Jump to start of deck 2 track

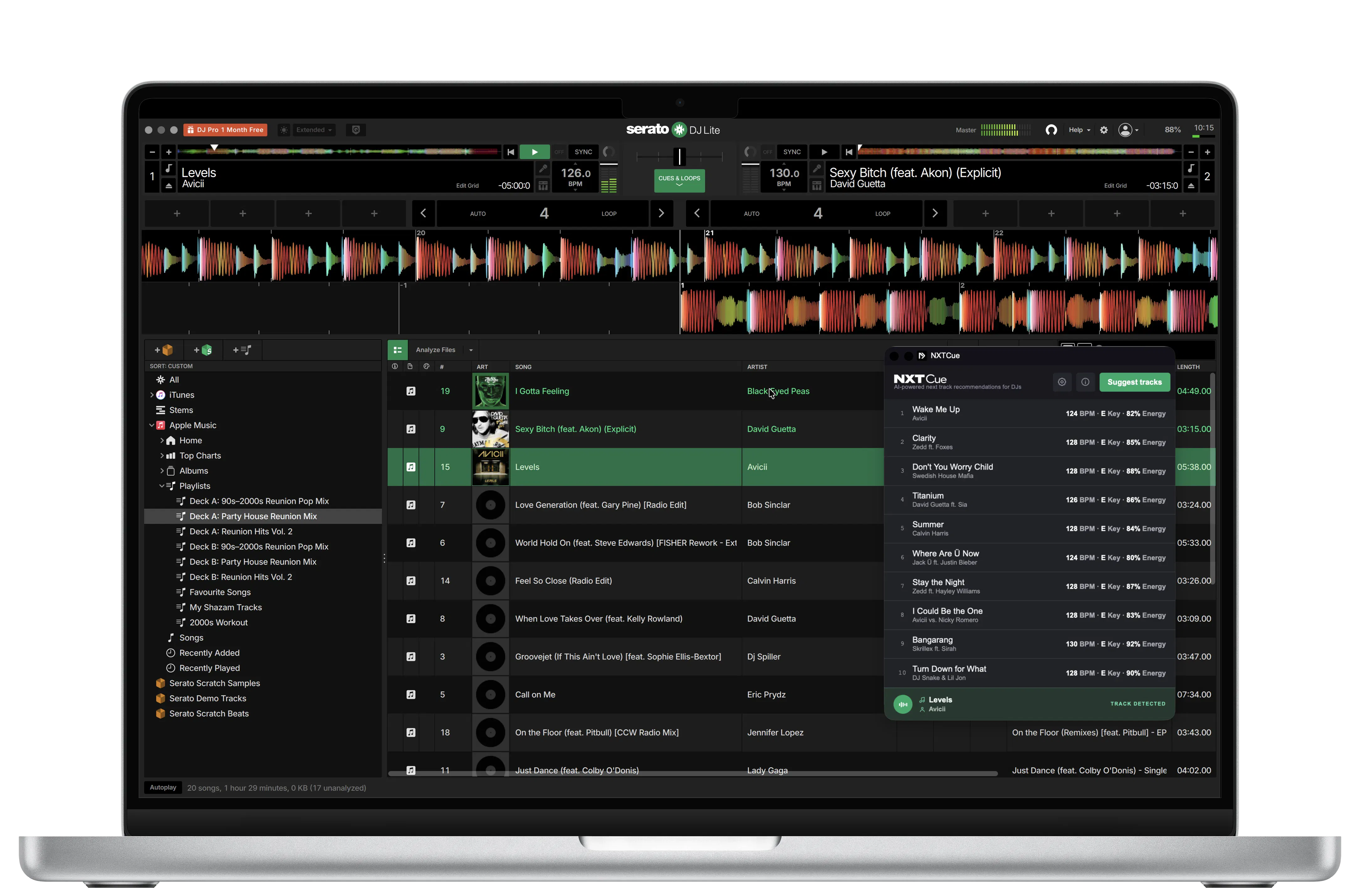pyautogui.click(x=849, y=152)
